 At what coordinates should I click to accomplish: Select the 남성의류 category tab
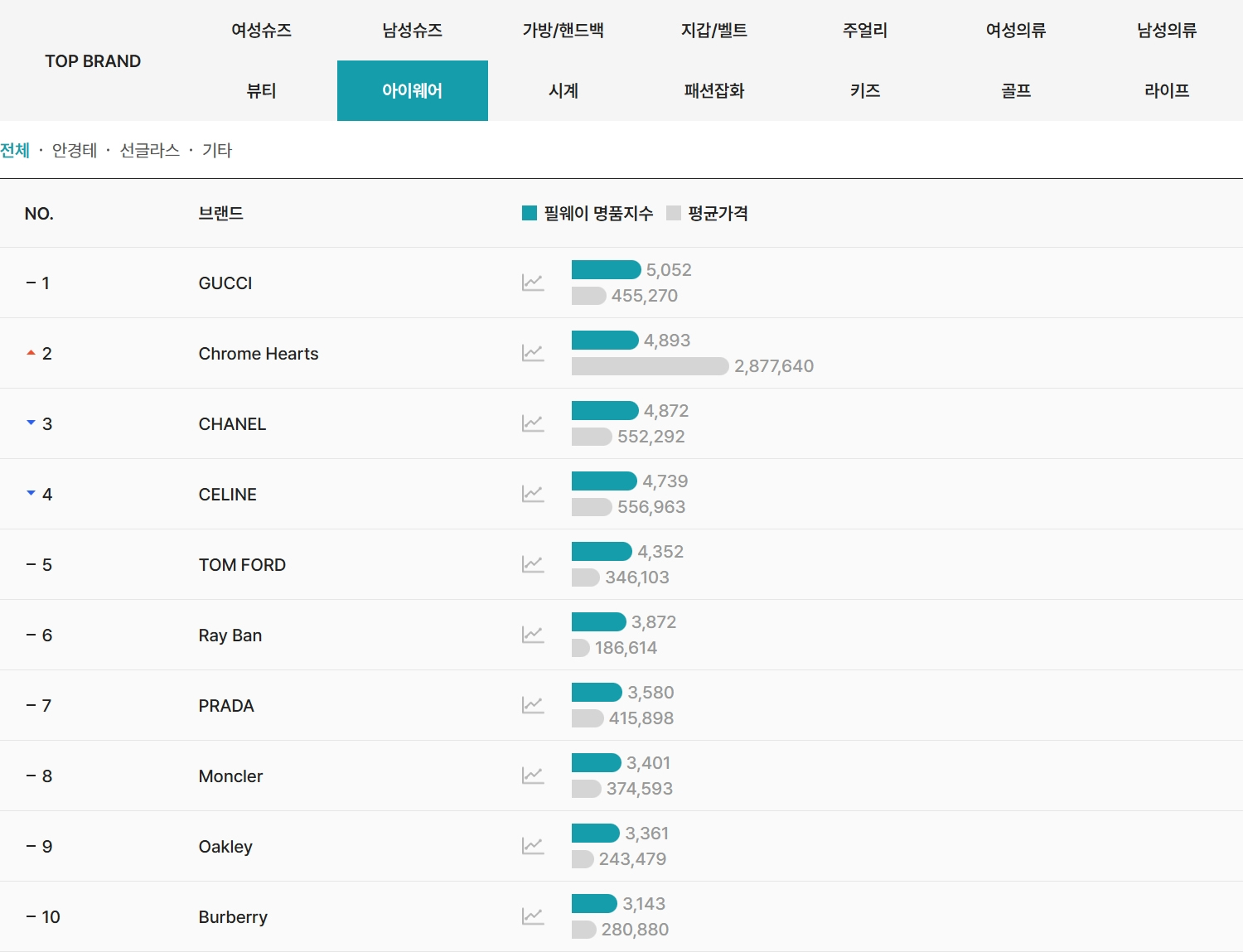click(1167, 31)
